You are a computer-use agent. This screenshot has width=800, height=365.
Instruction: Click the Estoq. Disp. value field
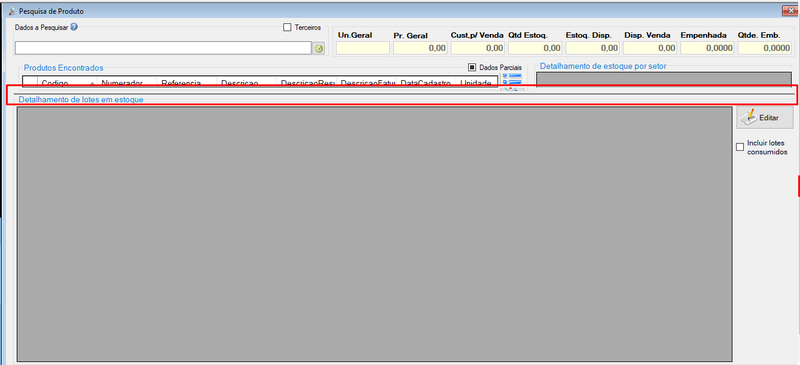pos(592,48)
